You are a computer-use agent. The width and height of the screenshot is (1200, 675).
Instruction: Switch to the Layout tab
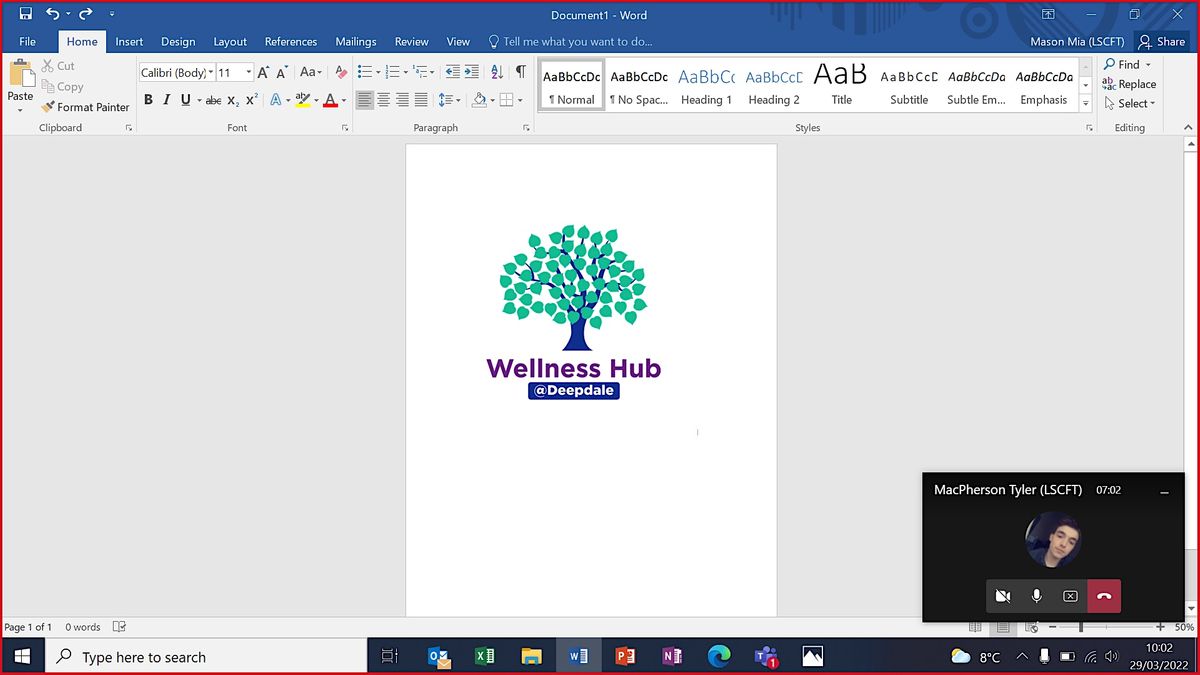(230, 42)
